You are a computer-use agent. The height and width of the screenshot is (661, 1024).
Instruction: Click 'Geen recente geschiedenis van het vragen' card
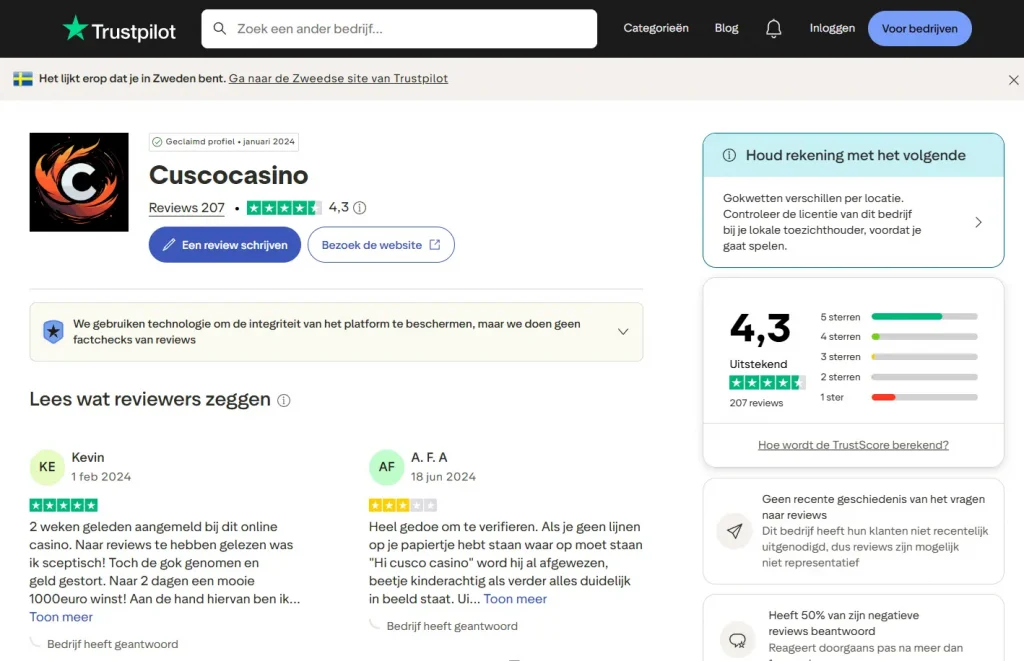click(x=854, y=531)
